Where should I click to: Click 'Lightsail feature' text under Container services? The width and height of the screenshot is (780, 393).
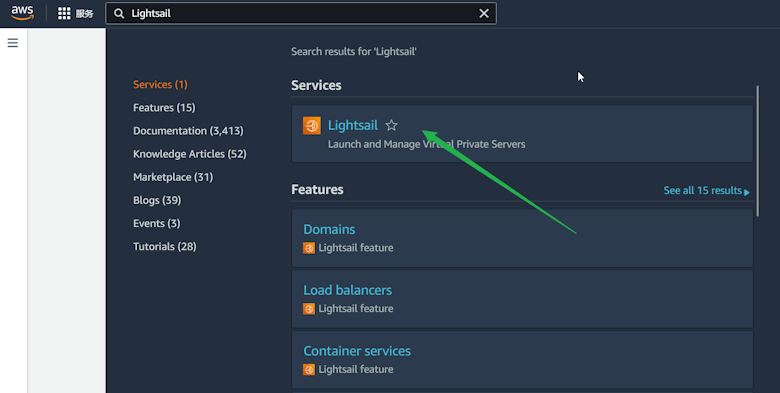(356, 370)
